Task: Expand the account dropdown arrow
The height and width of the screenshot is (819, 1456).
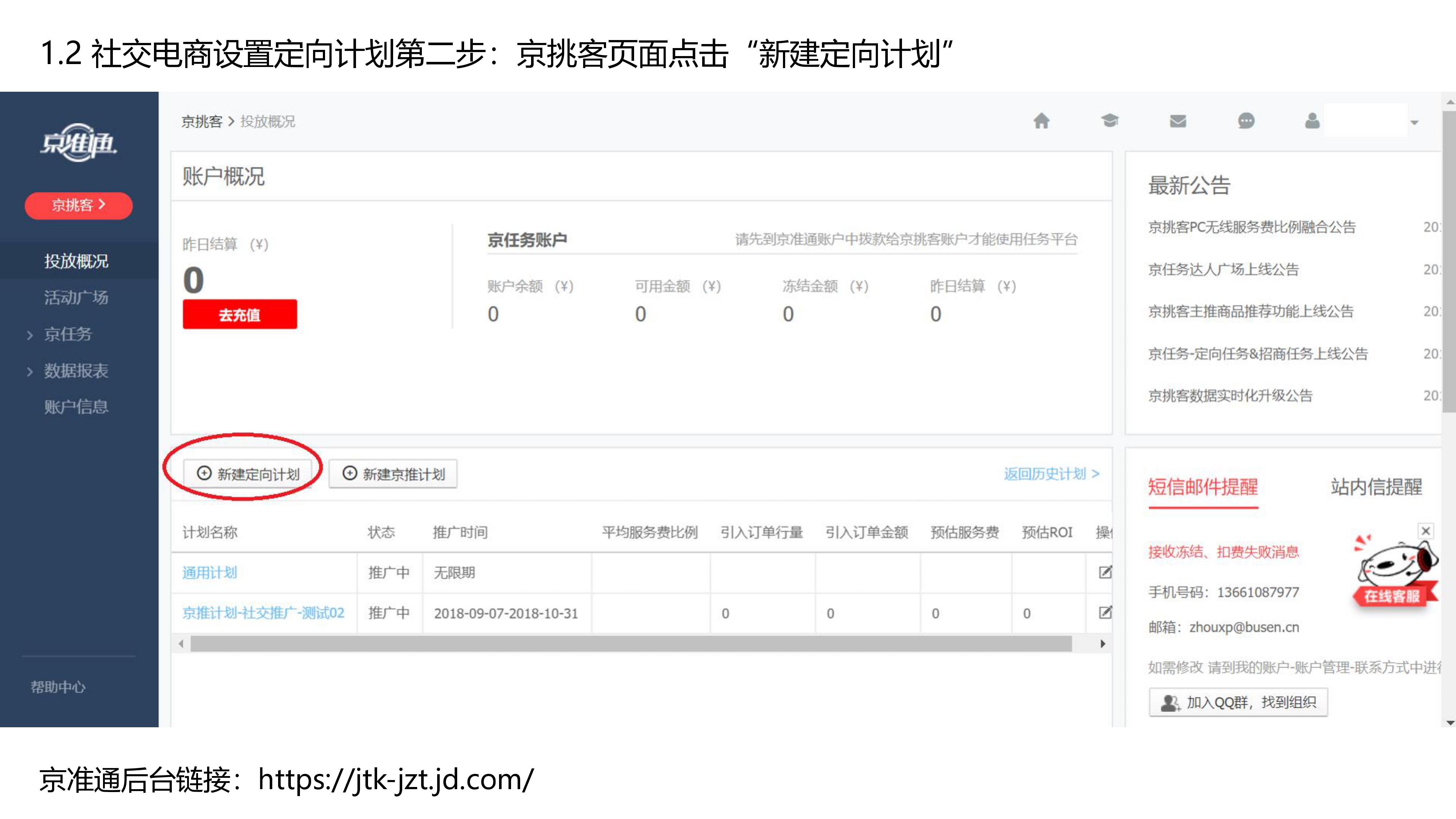Action: pos(1414,123)
